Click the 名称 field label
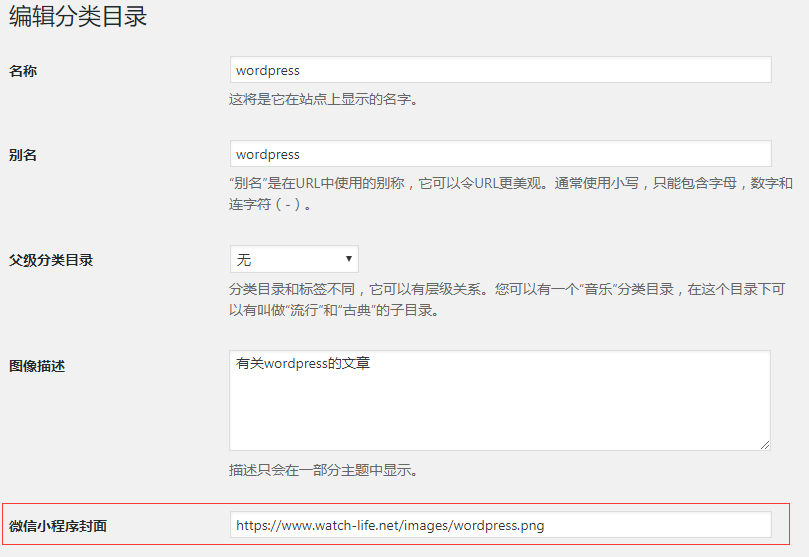This screenshot has height=557, width=809. [x=23, y=71]
